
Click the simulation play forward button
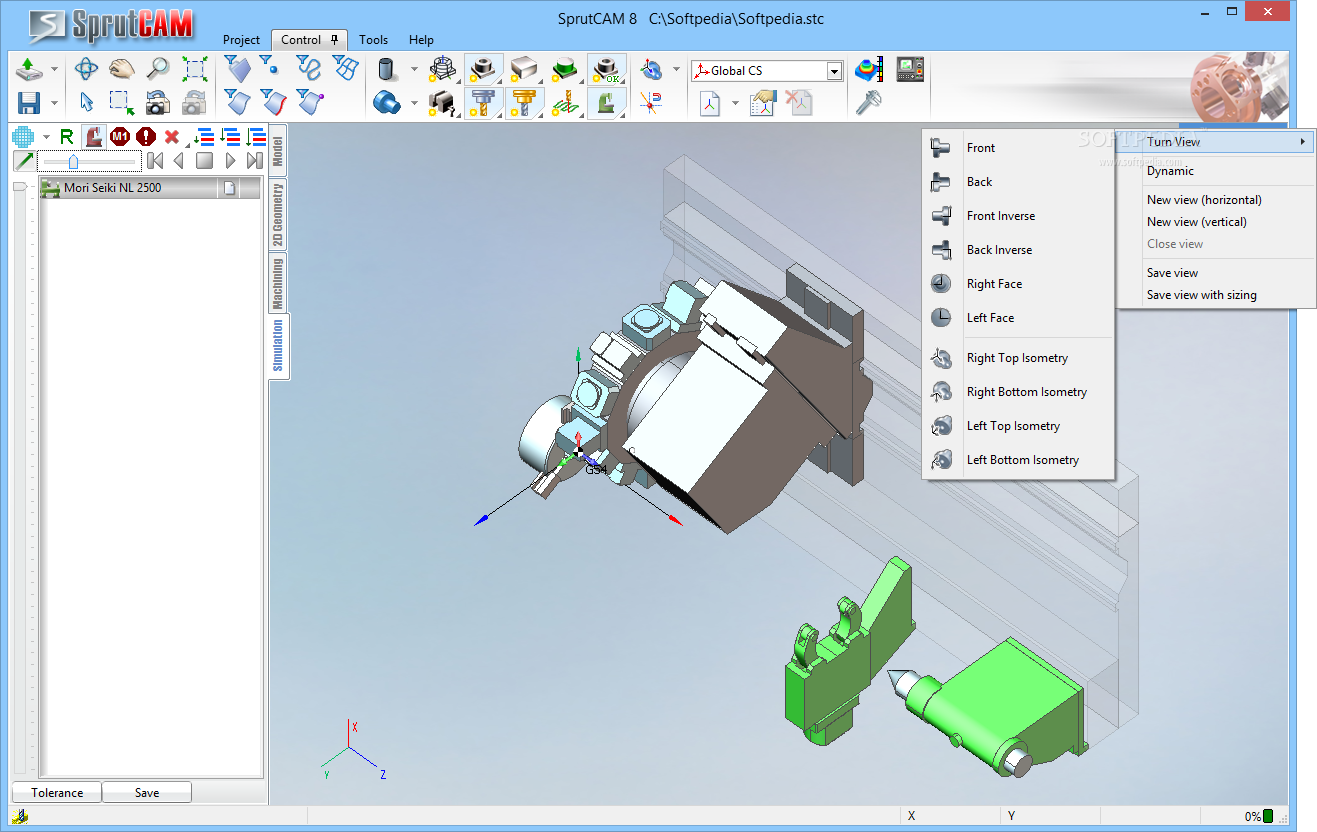(230, 161)
